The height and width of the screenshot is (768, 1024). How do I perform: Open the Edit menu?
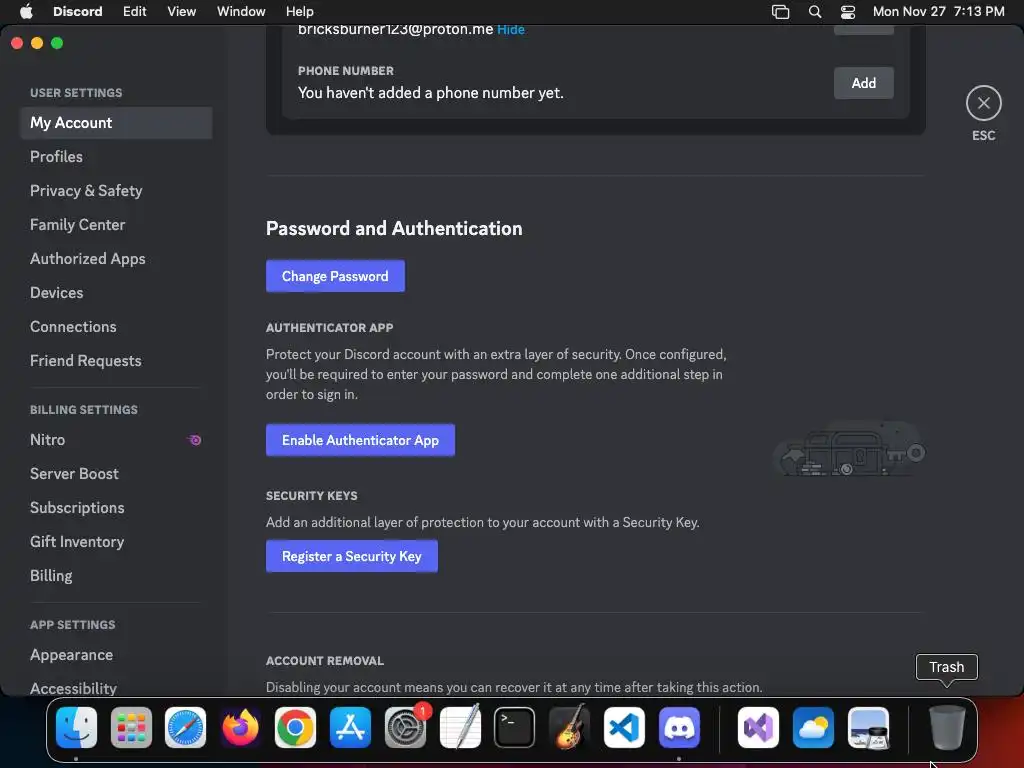coord(135,11)
